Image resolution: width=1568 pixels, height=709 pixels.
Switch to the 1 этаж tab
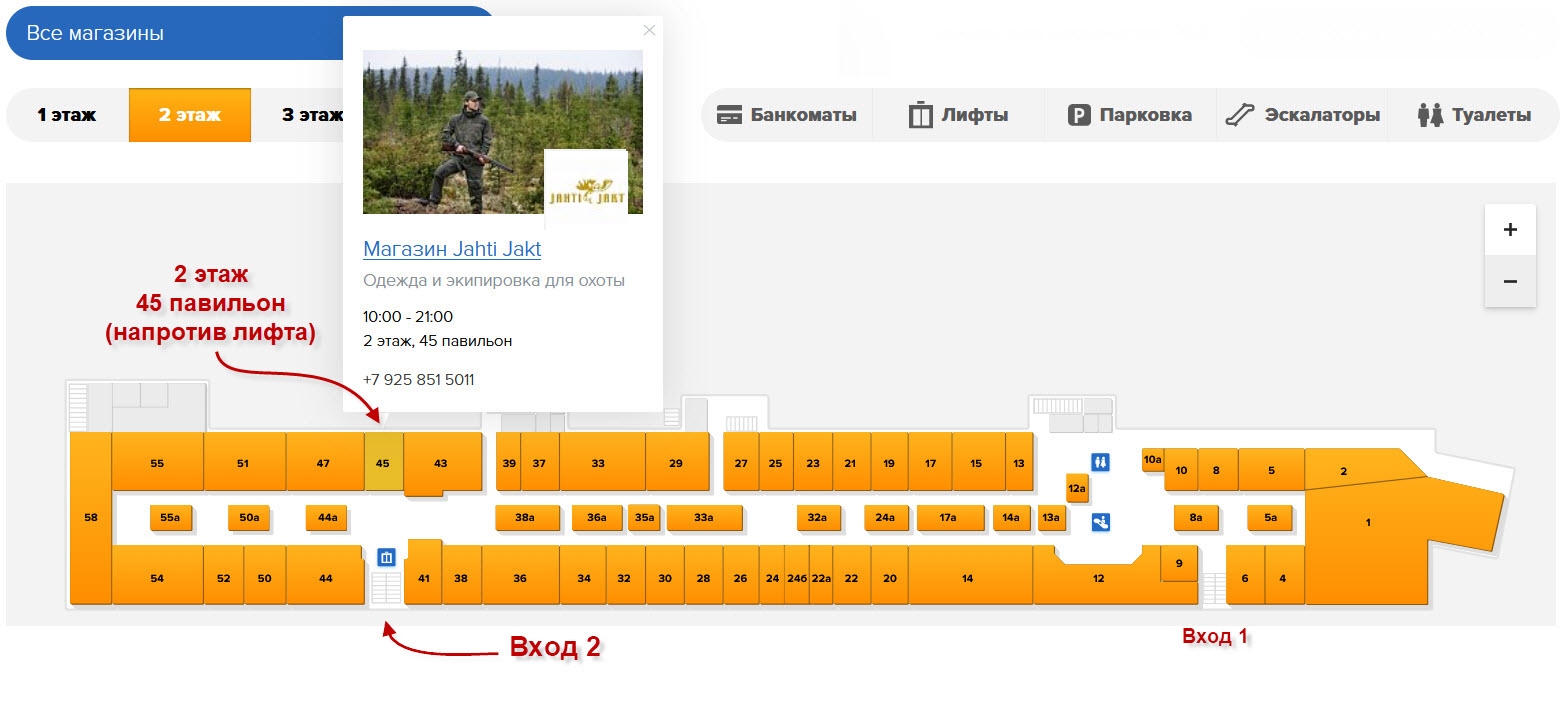(67, 115)
